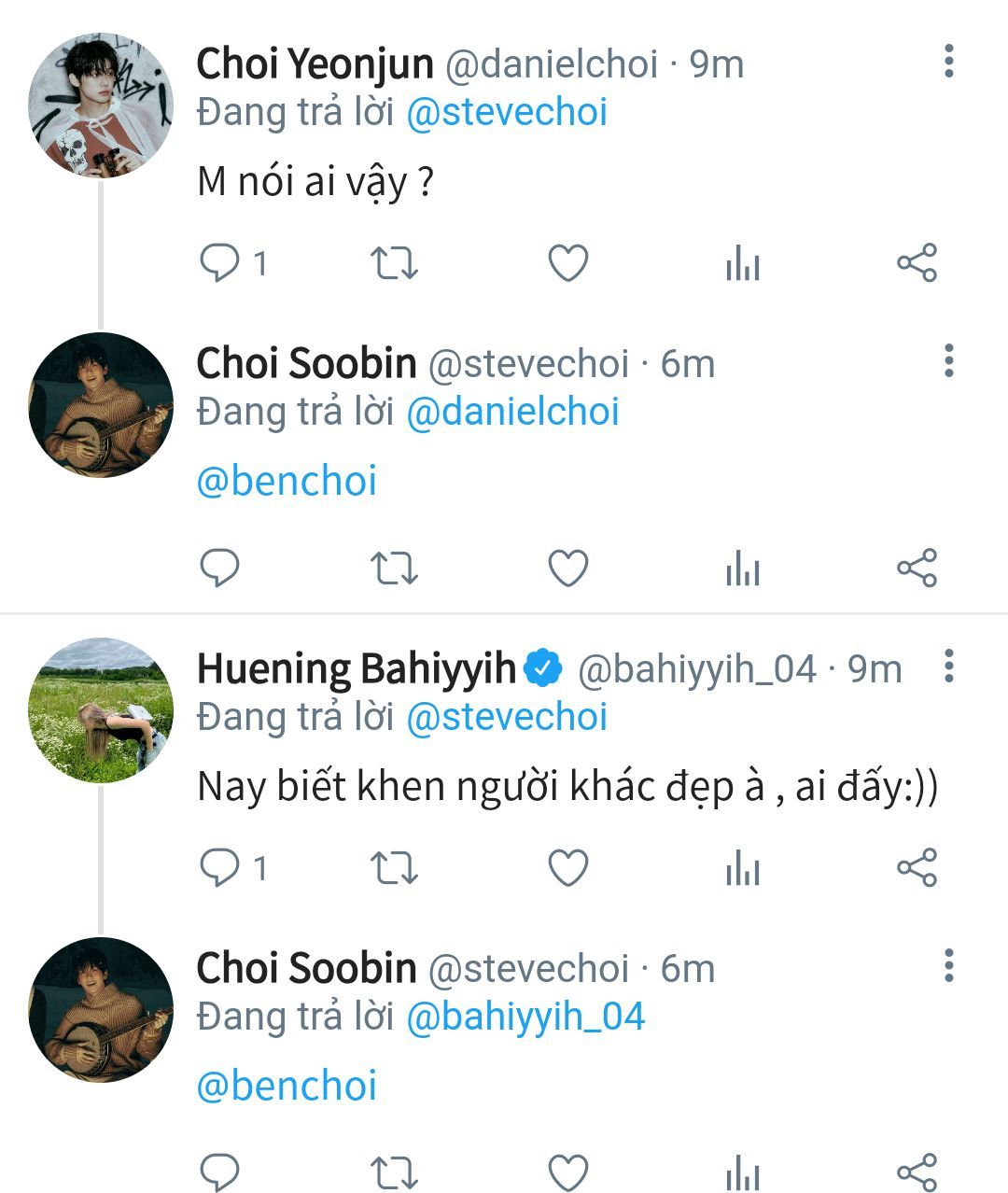Share Choi Yeonjun's tweet
This screenshot has width=1008, height=1193.
917,263
